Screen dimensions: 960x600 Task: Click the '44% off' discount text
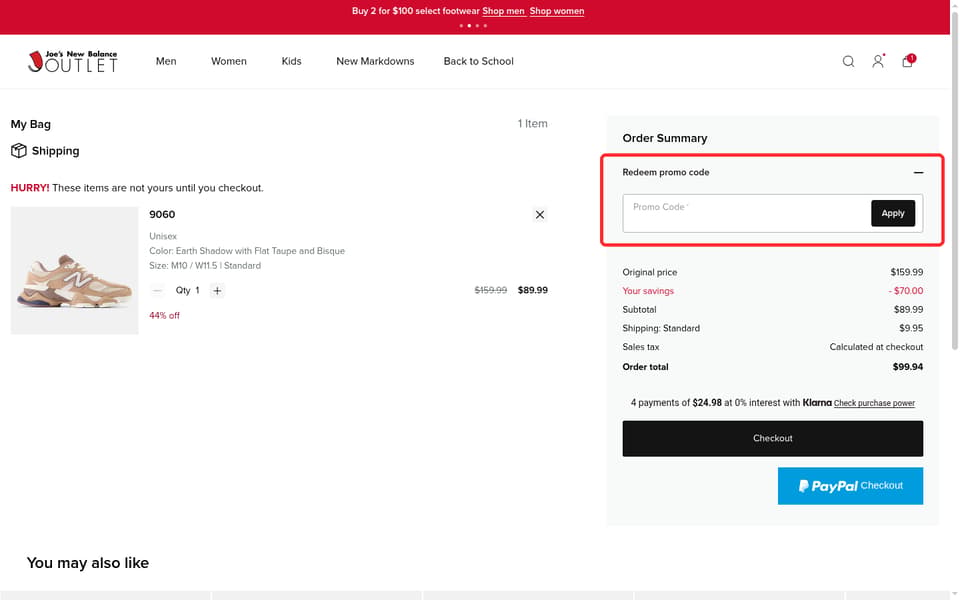[165, 315]
